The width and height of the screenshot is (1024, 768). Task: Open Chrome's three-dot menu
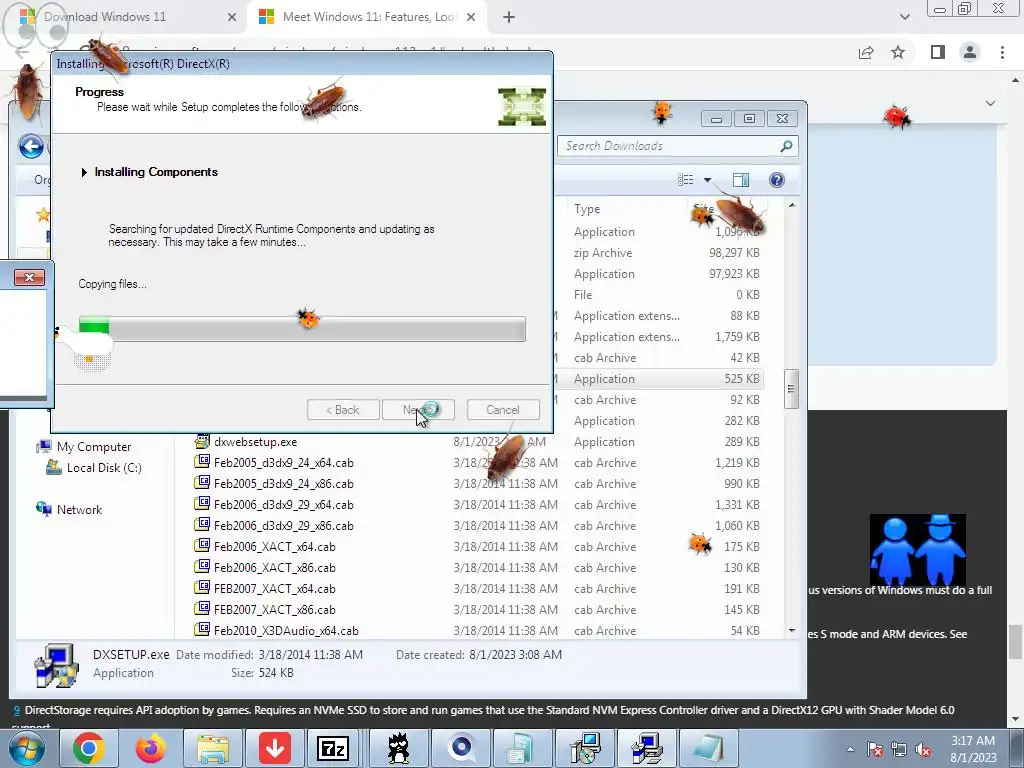pos(1002,52)
